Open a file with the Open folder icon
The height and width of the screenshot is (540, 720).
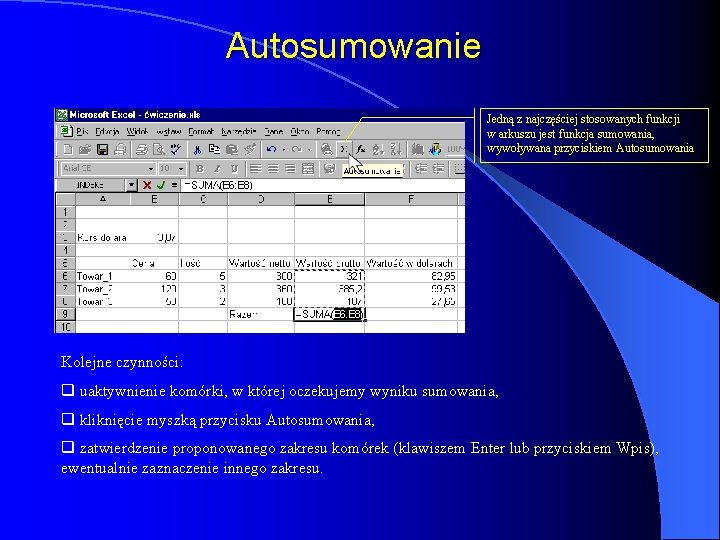point(85,150)
